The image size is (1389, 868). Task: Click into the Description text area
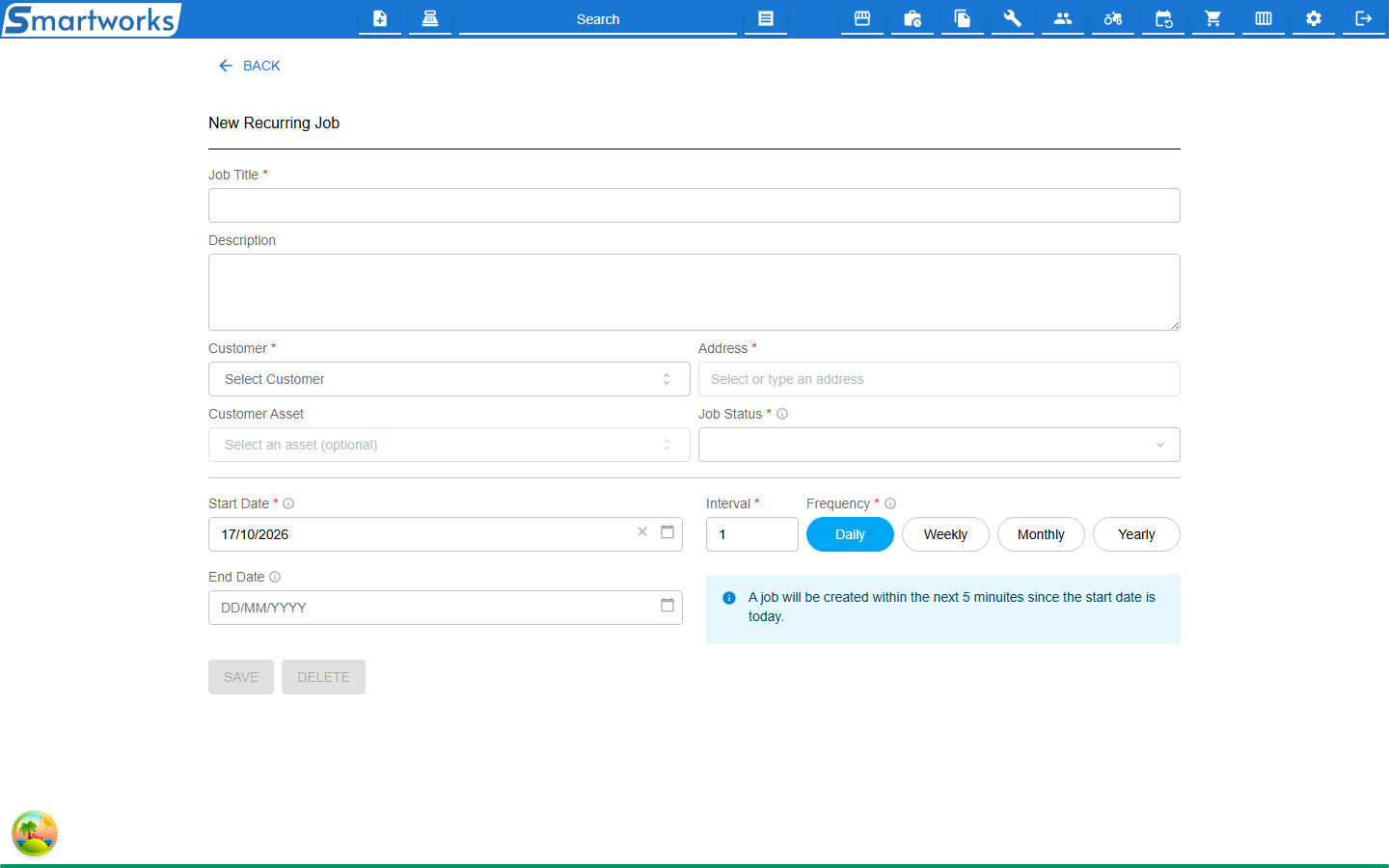pyautogui.click(x=694, y=292)
